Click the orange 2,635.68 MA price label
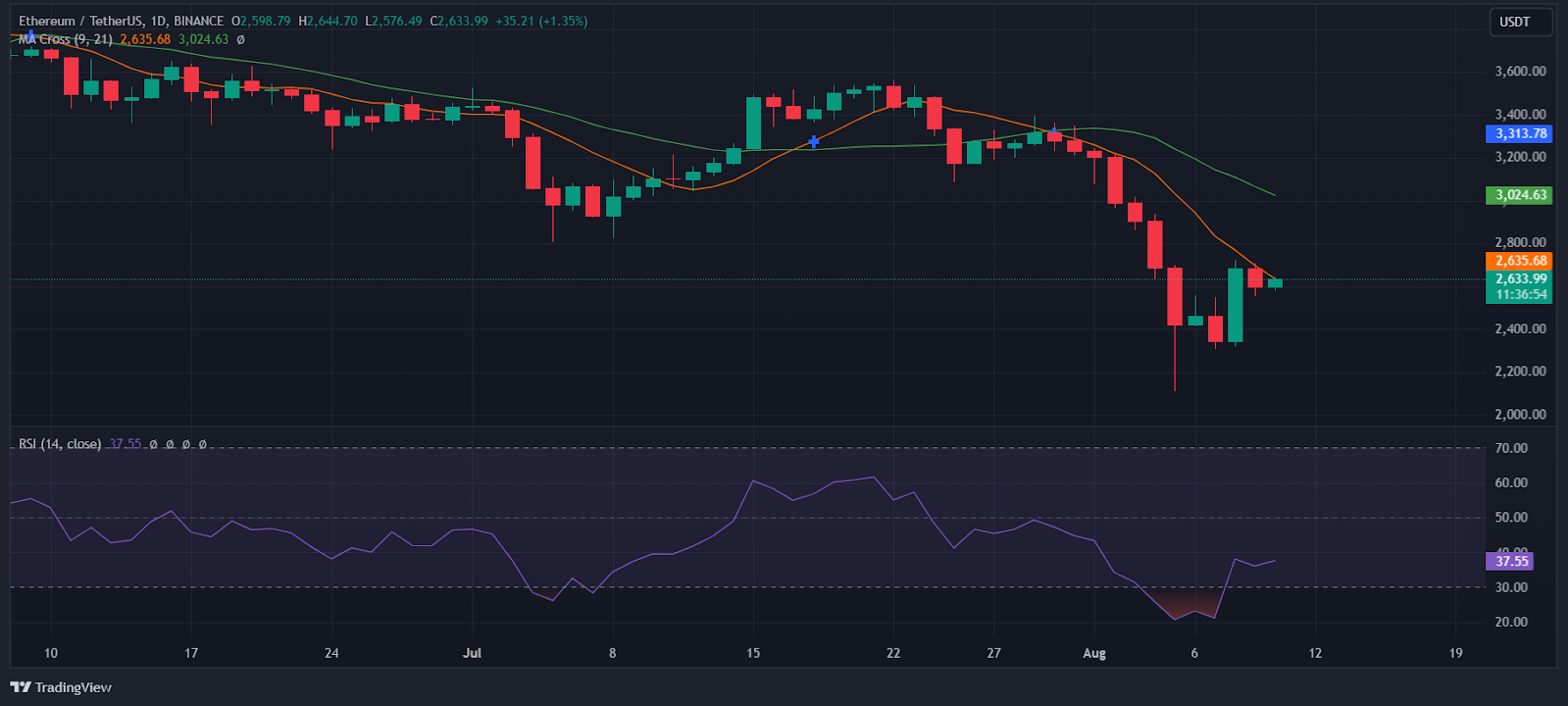The image size is (1568, 706). [x=1519, y=261]
